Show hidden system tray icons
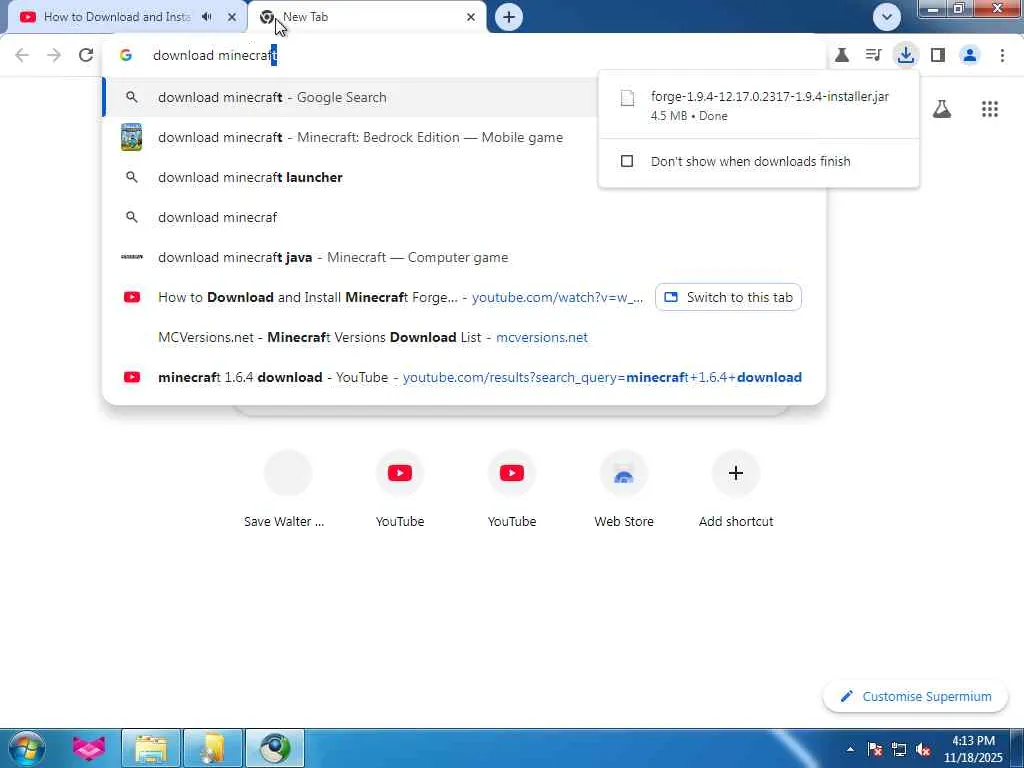This screenshot has width=1024, height=768. 850,749
